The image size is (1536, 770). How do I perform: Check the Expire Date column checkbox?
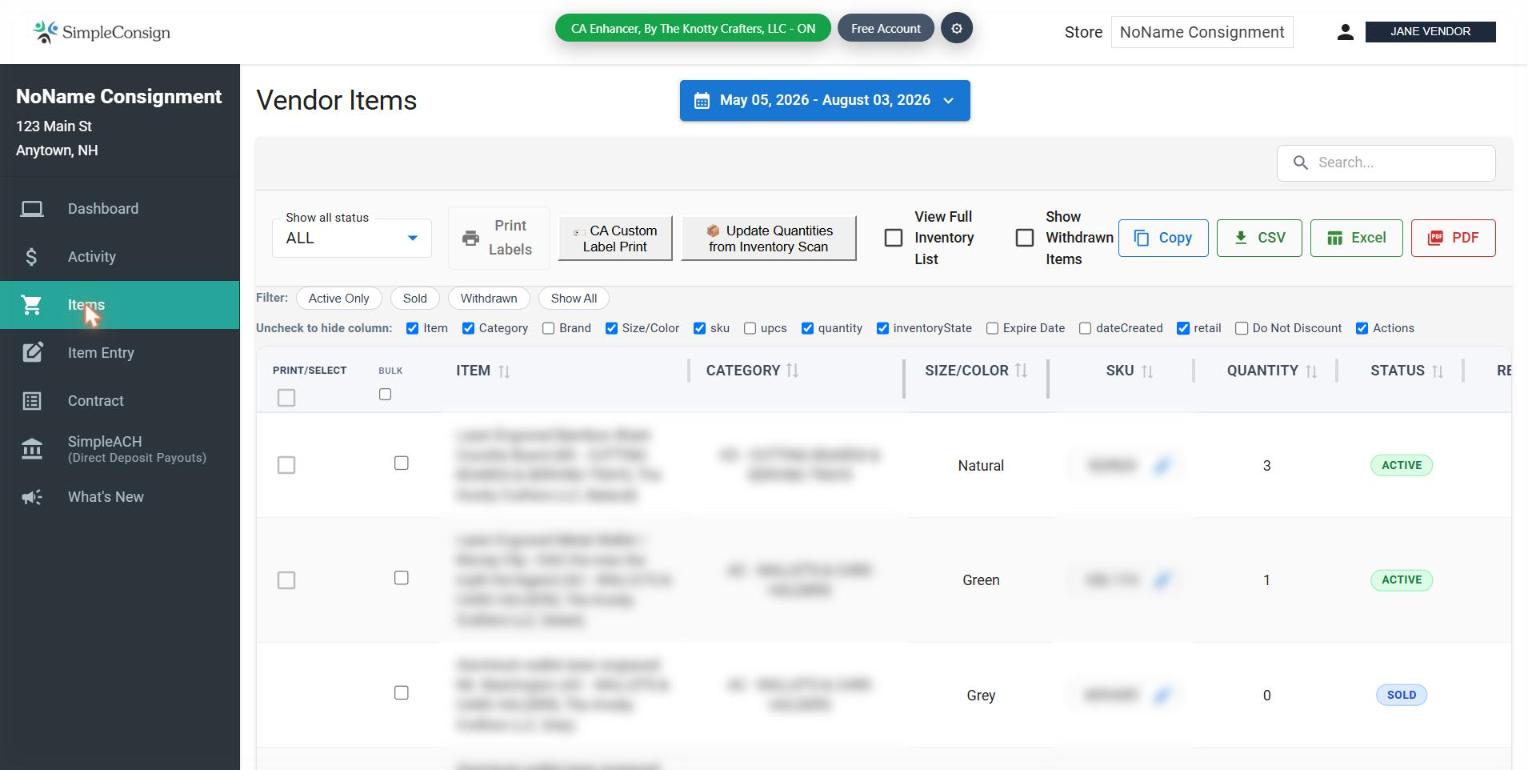(x=992, y=328)
